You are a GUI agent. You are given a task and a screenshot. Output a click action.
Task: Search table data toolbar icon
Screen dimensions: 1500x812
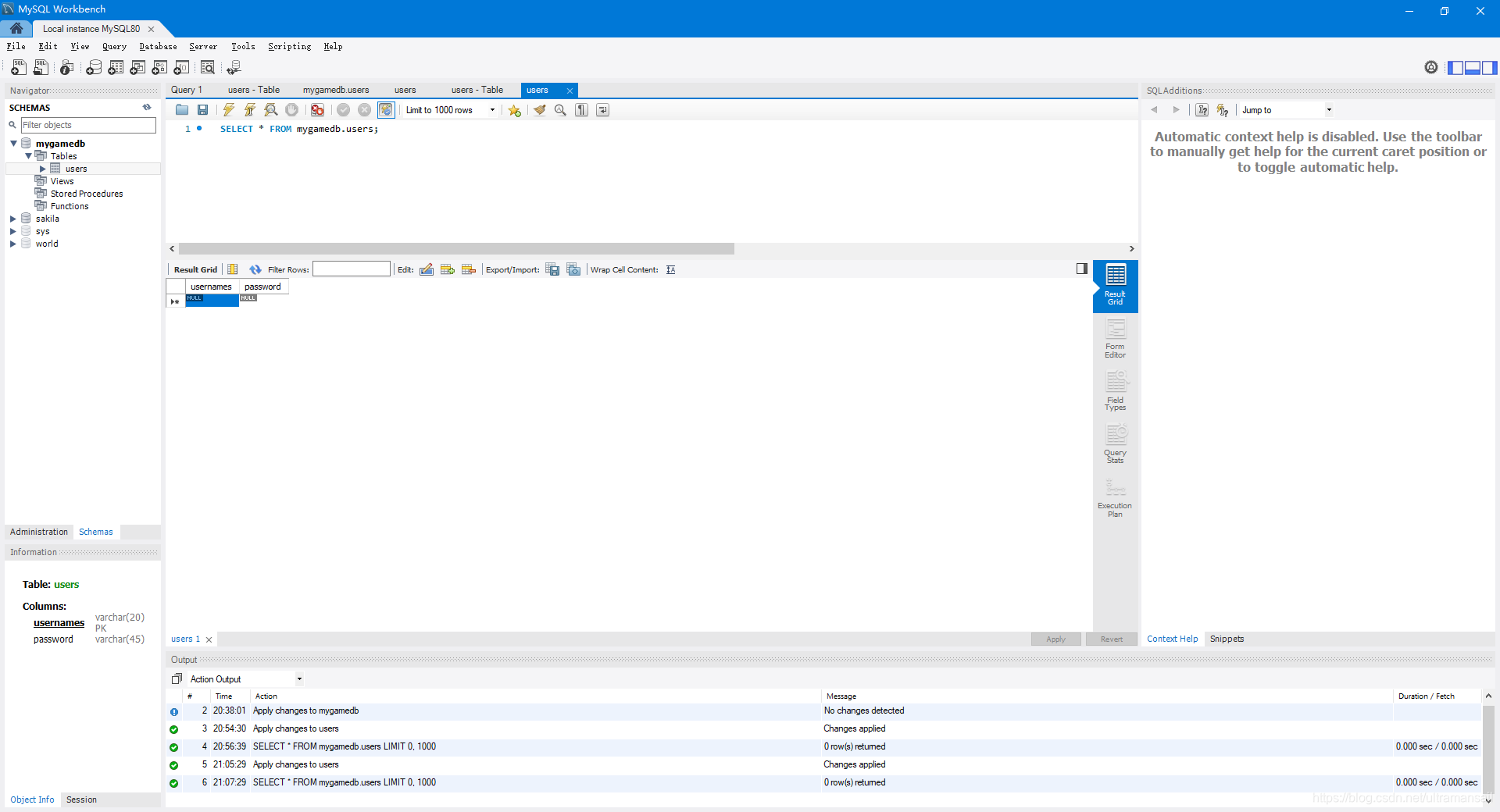pos(208,67)
